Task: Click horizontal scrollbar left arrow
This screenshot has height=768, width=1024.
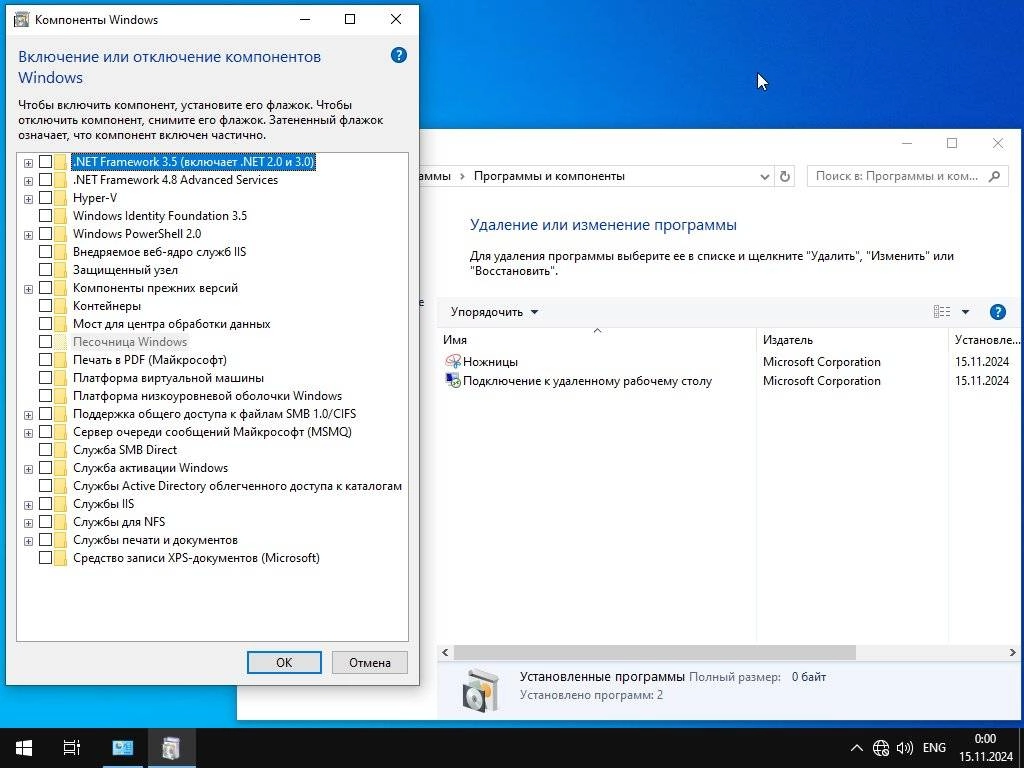Action: [x=445, y=652]
